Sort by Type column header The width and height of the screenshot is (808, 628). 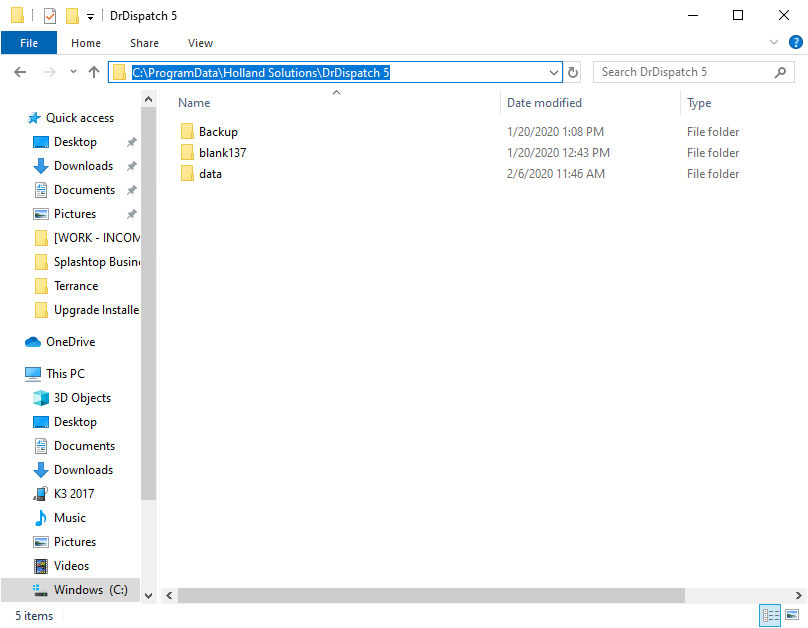(699, 103)
